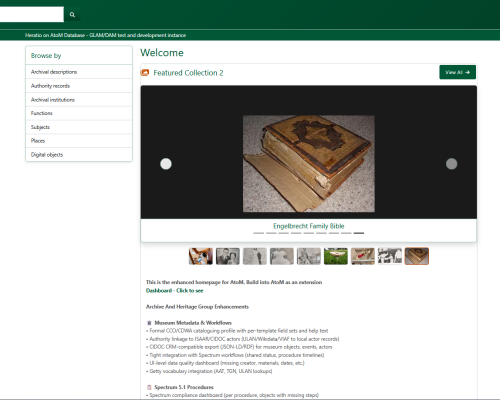
Task: Open Functions in Browse by list
Action: [x=79, y=113]
